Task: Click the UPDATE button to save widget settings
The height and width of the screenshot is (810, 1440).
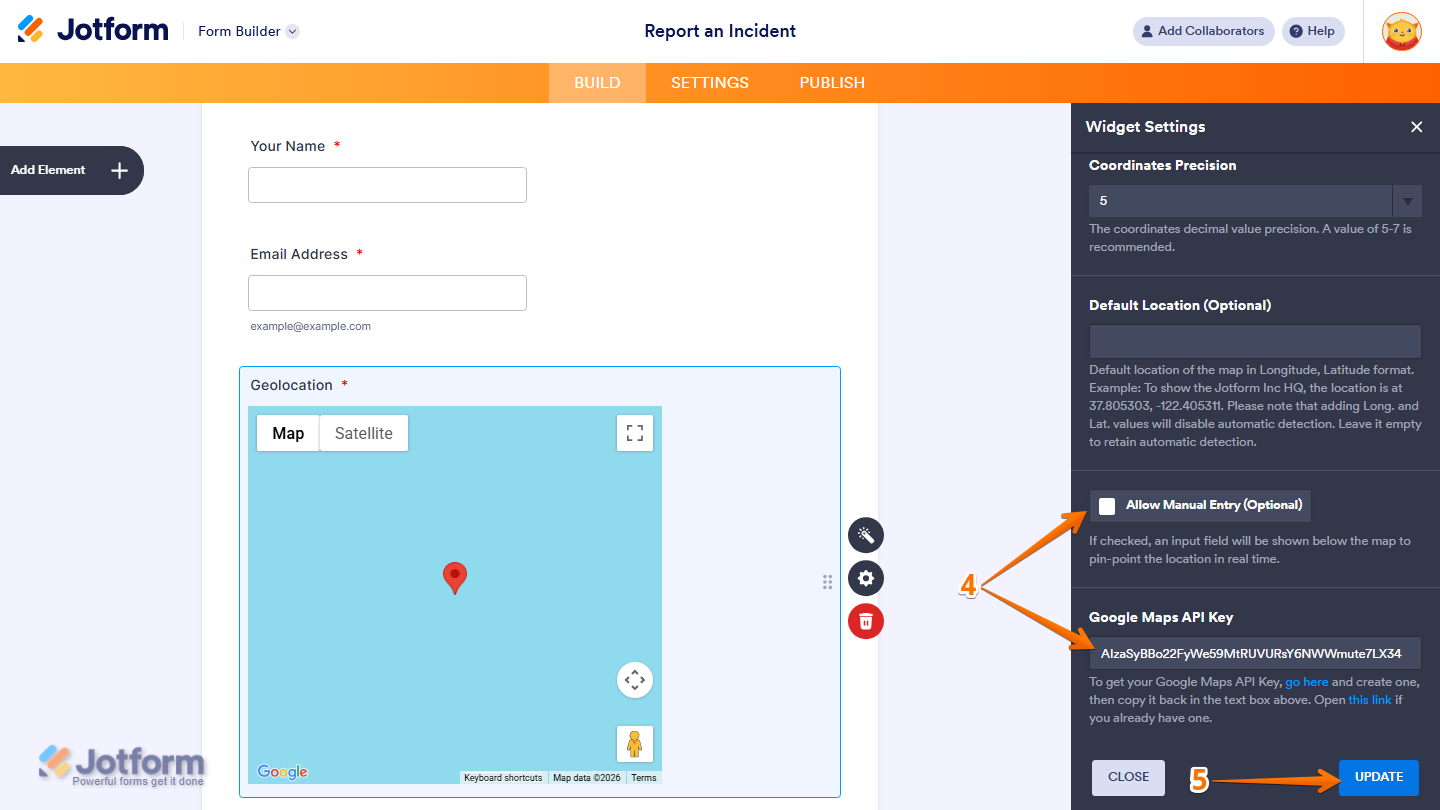Action: click(1378, 777)
